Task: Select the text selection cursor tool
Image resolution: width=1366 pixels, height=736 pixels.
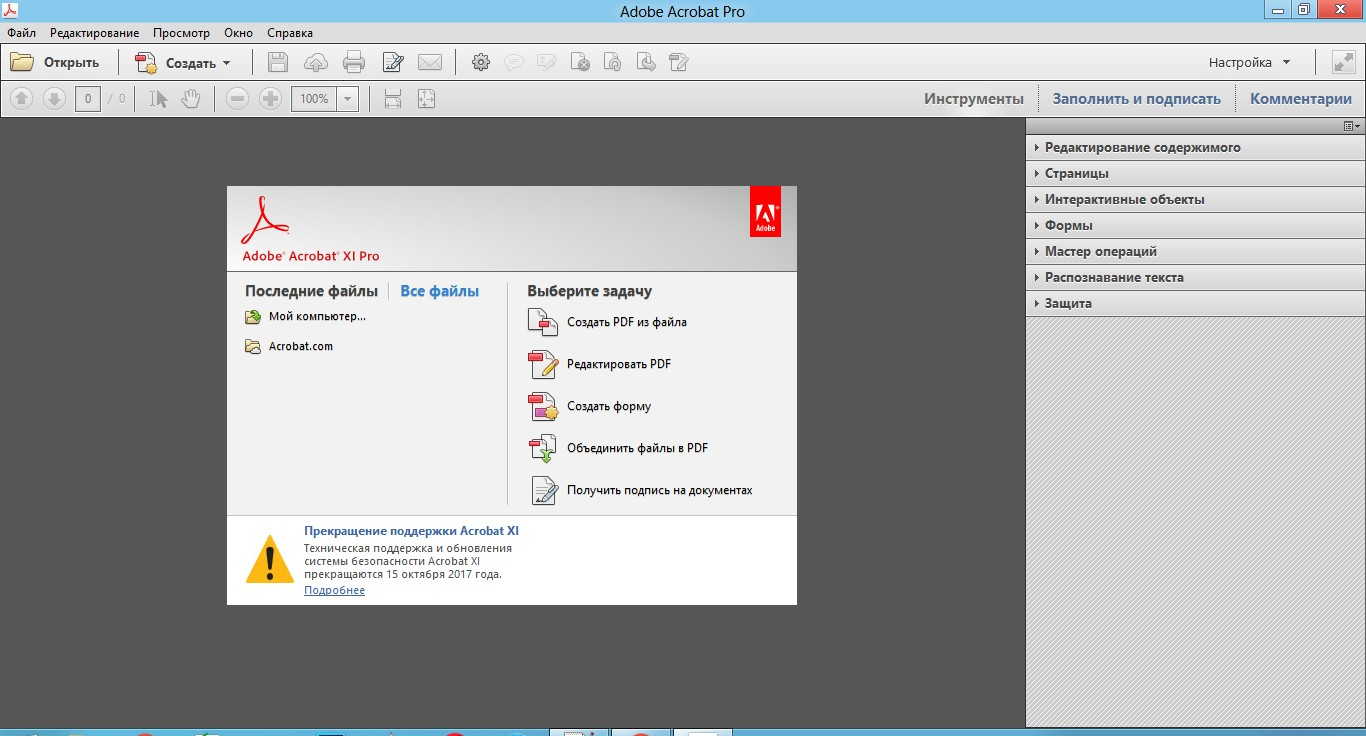Action: pos(158,98)
